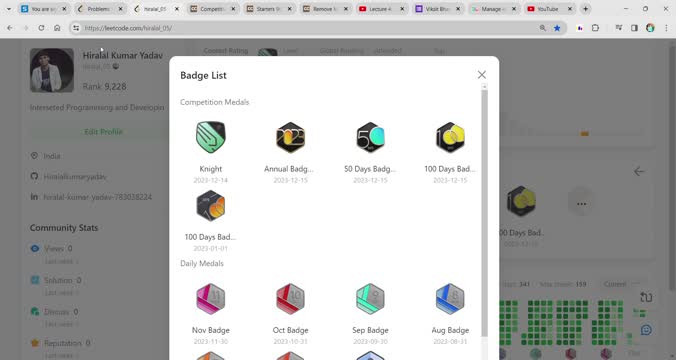676x360 pixels.
Task: Open the browser extensions puzzle icon
Action: pos(595,28)
